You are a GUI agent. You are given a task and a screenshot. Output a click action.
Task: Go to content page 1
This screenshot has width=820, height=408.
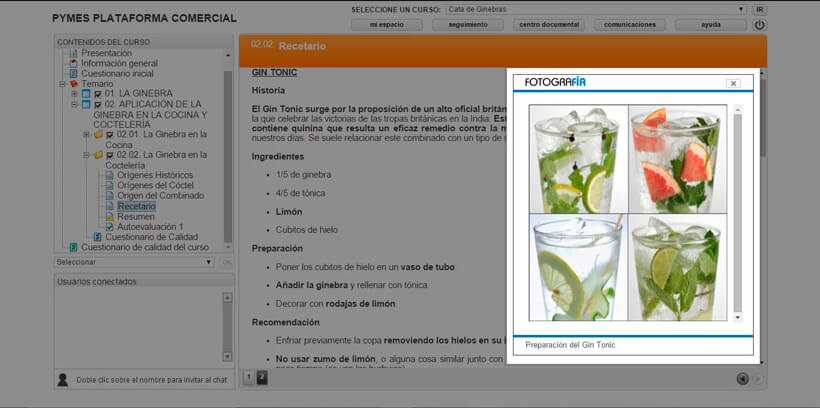tap(249, 378)
